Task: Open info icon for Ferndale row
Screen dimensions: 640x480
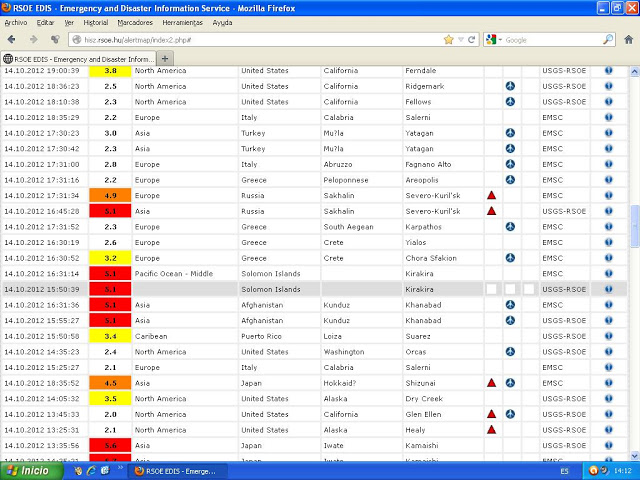Action: (609, 71)
